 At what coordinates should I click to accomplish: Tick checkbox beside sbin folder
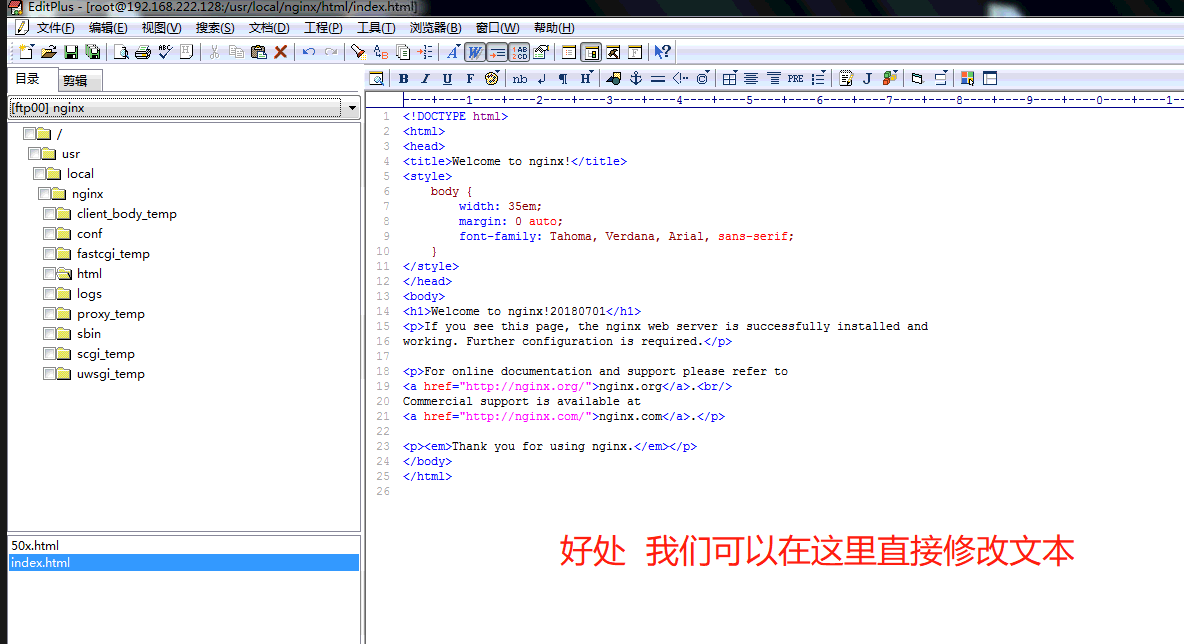pos(50,334)
